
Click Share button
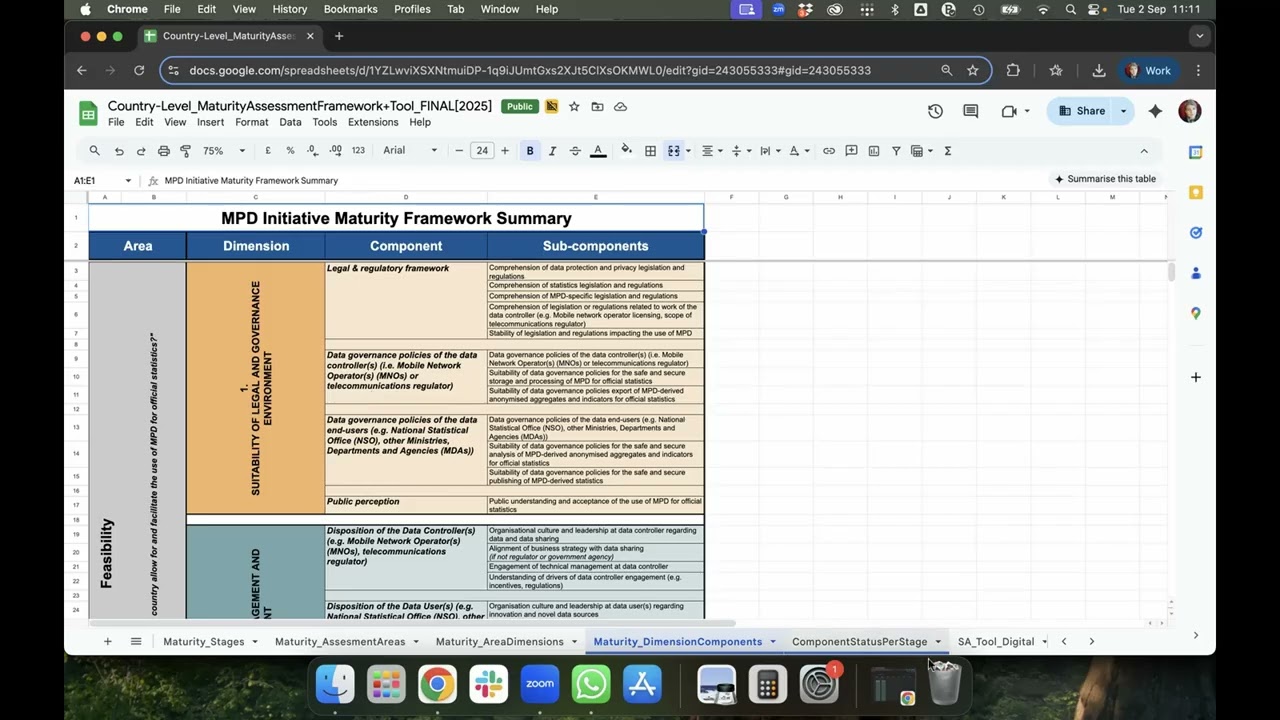(1081, 111)
